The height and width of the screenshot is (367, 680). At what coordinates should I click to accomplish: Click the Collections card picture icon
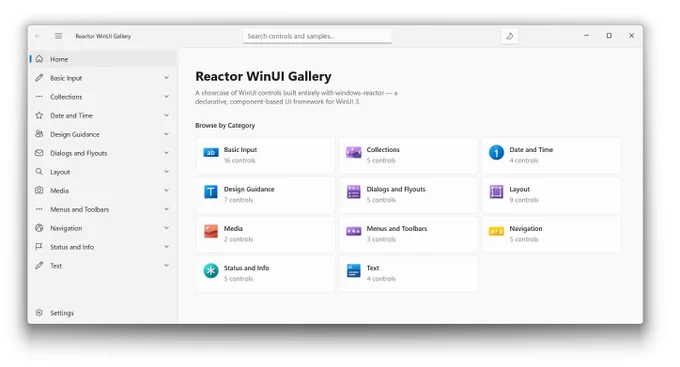click(x=353, y=153)
